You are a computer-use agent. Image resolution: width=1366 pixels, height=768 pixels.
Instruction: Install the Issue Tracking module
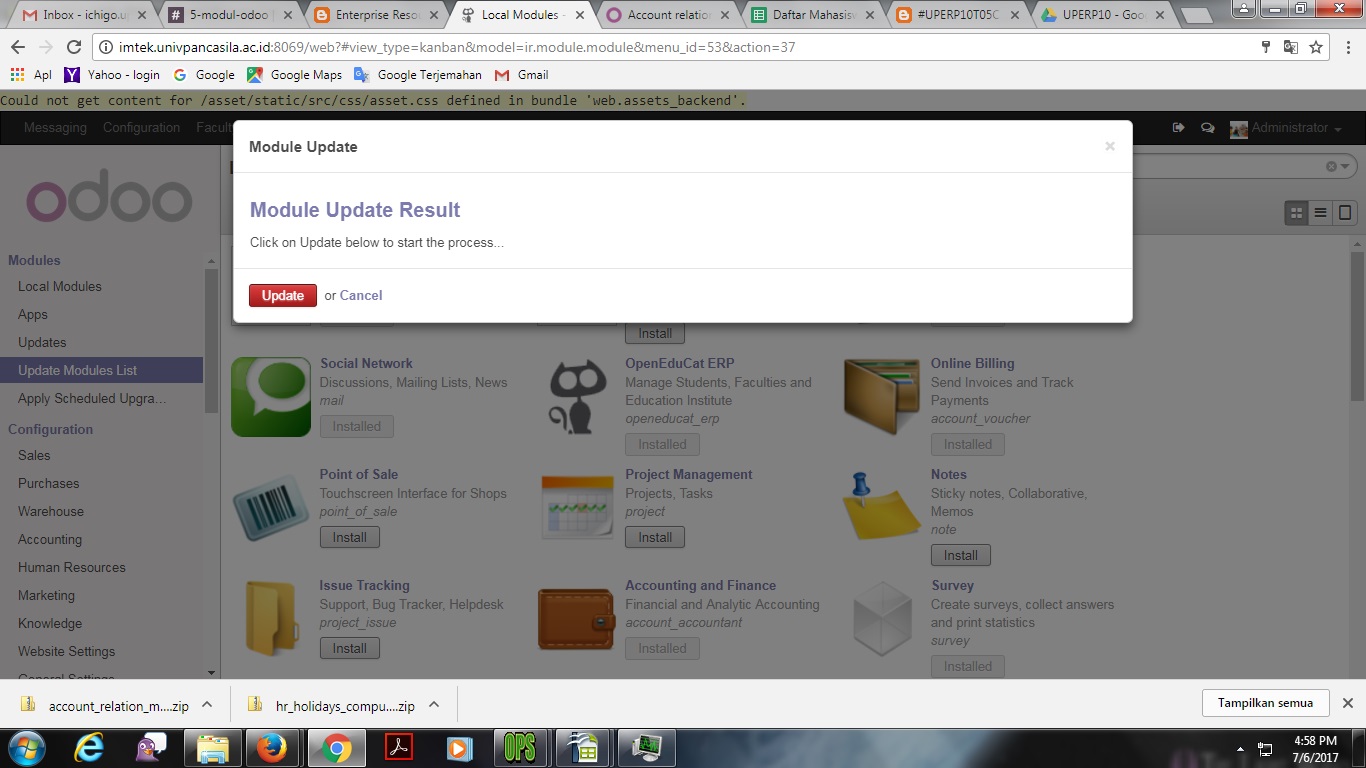click(349, 648)
